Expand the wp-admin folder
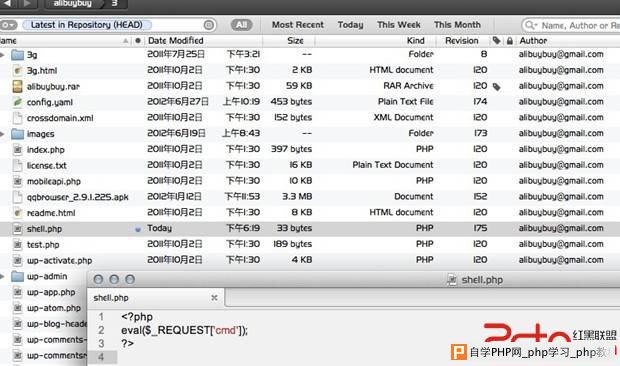620x366 pixels. click(x=2, y=276)
